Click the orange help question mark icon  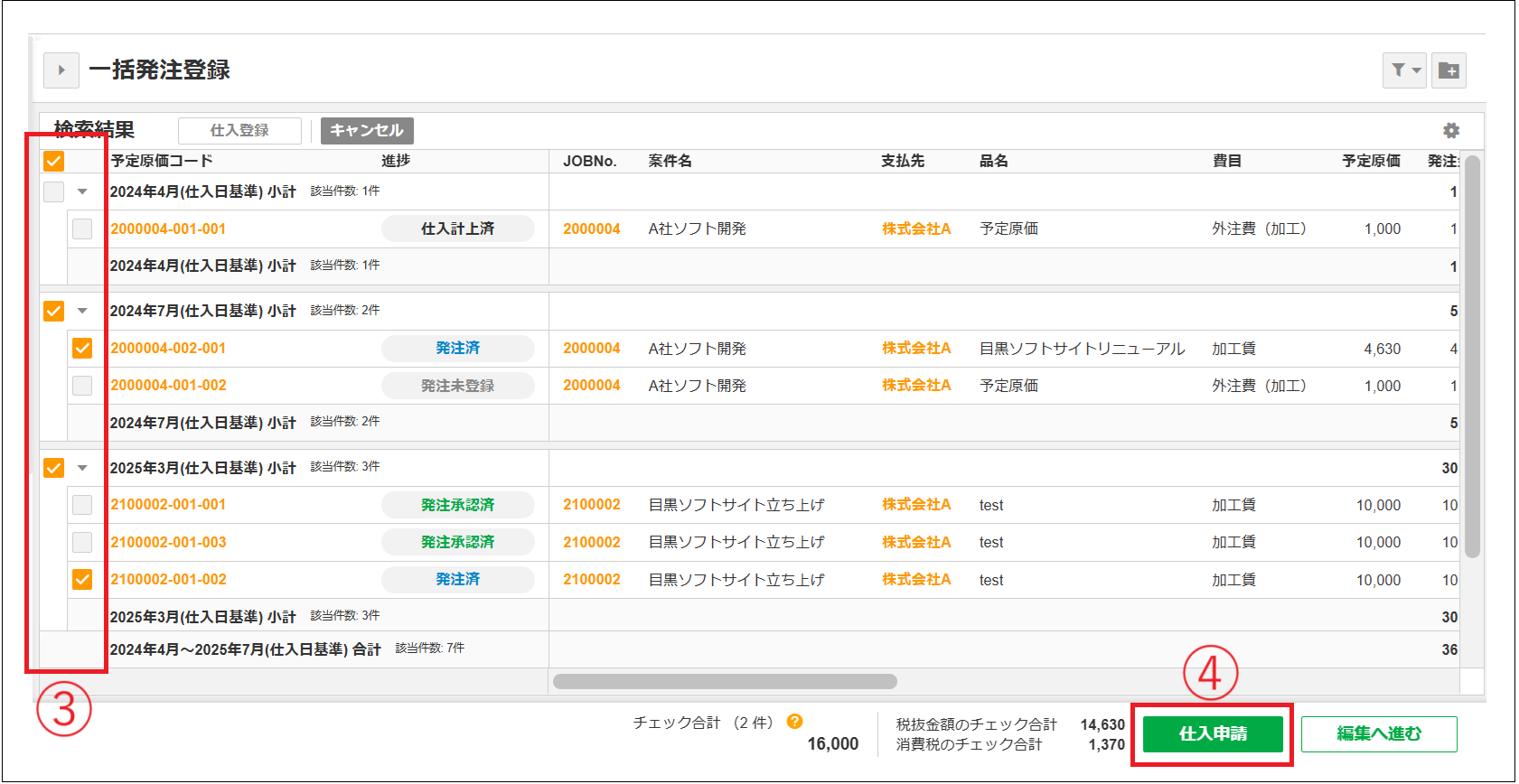(x=794, y=722)
